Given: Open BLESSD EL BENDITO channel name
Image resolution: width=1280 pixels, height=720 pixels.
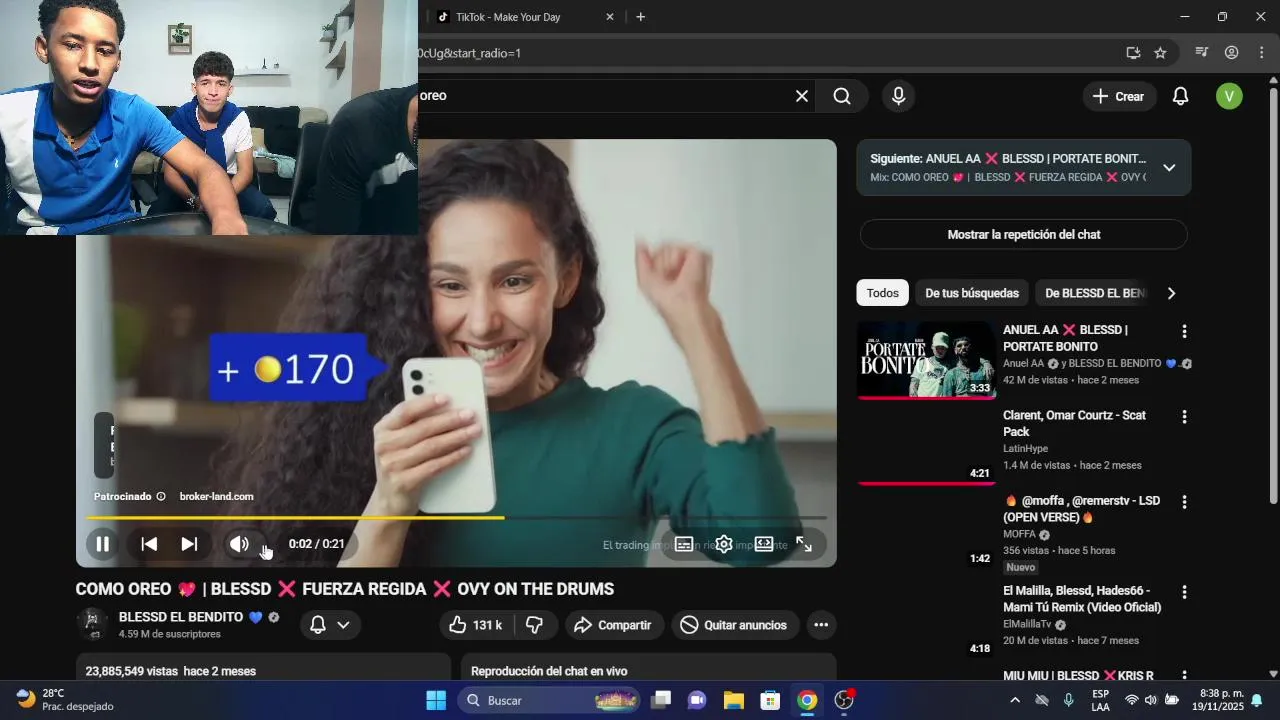Looking at the screenshot, I should coord(181,617).
